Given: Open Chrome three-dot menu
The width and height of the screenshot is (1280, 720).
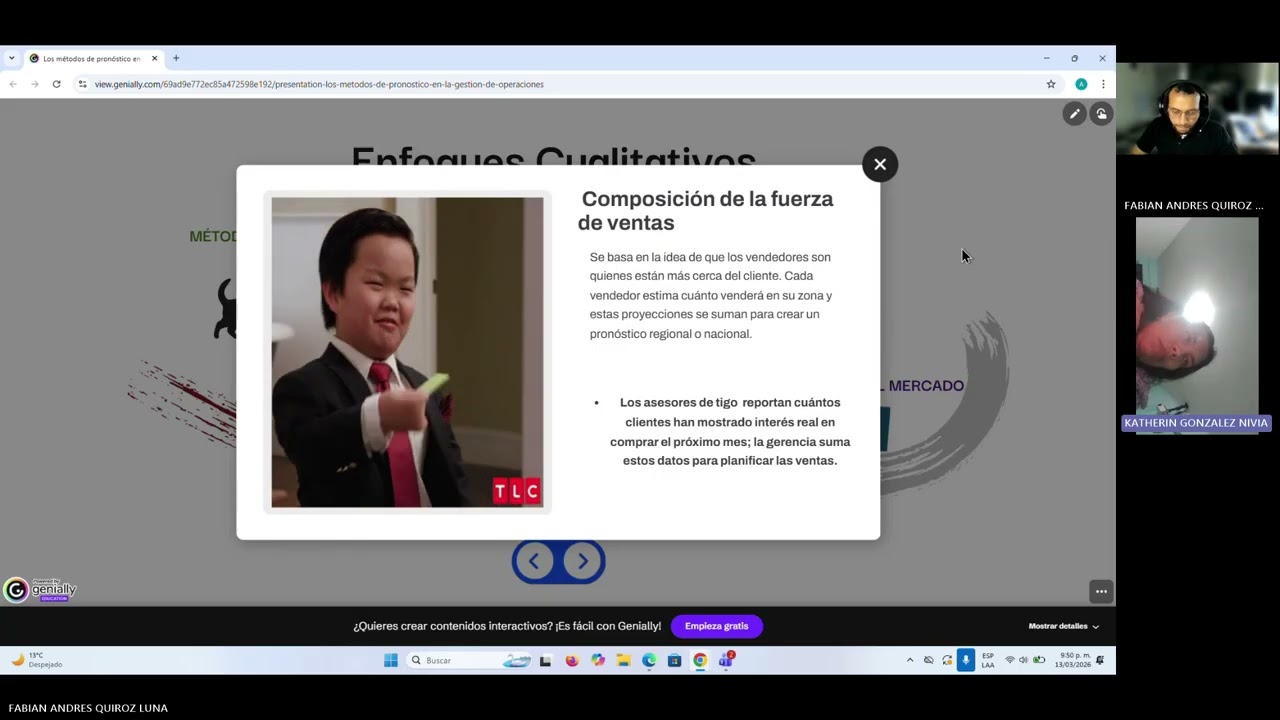Looking at the screenshot, I should tap(1103, 84).
